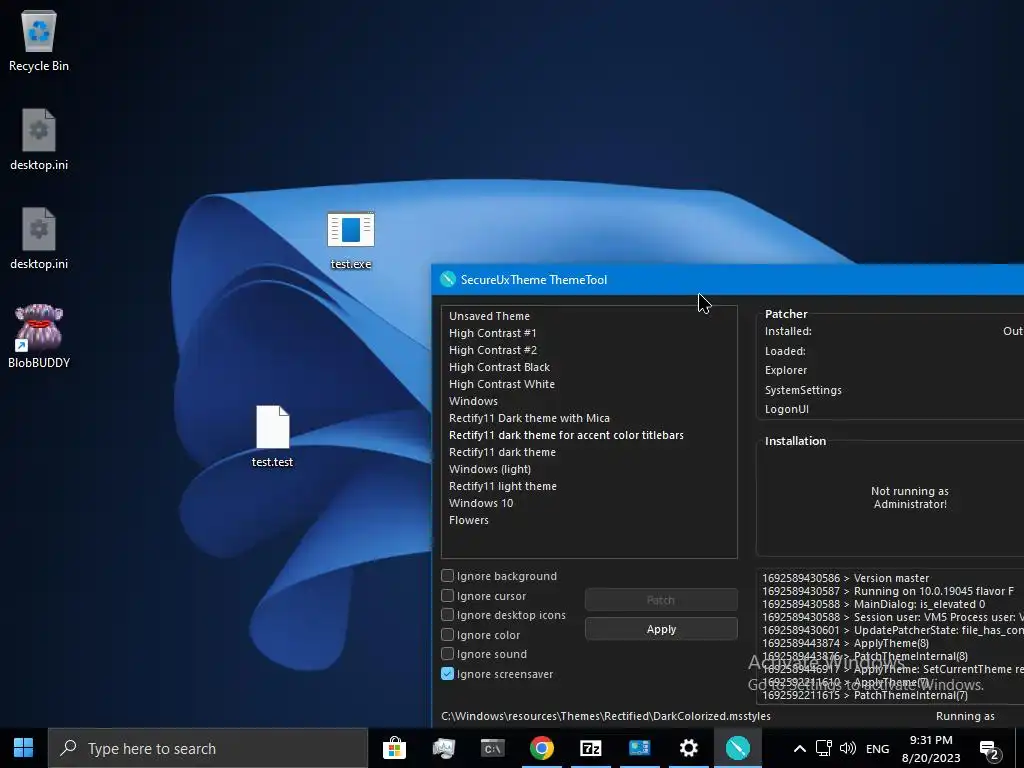The width and height of the screenshot is (1024, 768).
Task: Open Settings gear in taskbar
Action: tap(688, 748)
